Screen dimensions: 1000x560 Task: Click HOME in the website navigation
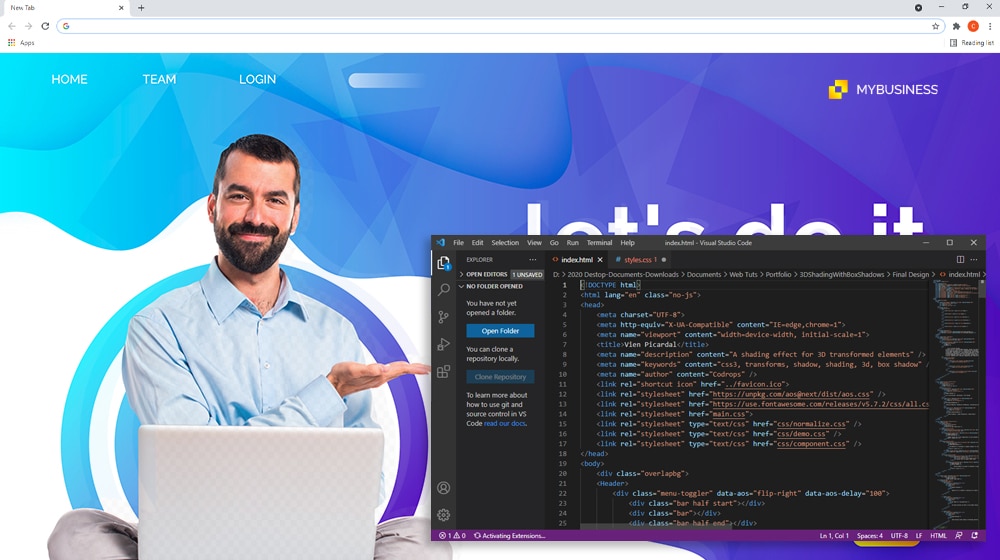coord(70,79)
